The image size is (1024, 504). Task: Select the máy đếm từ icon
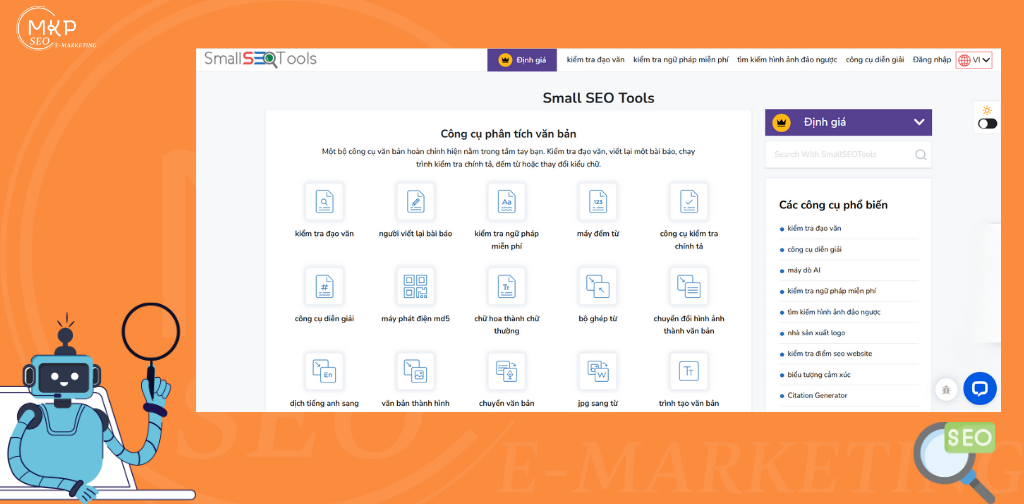[598, 202]
